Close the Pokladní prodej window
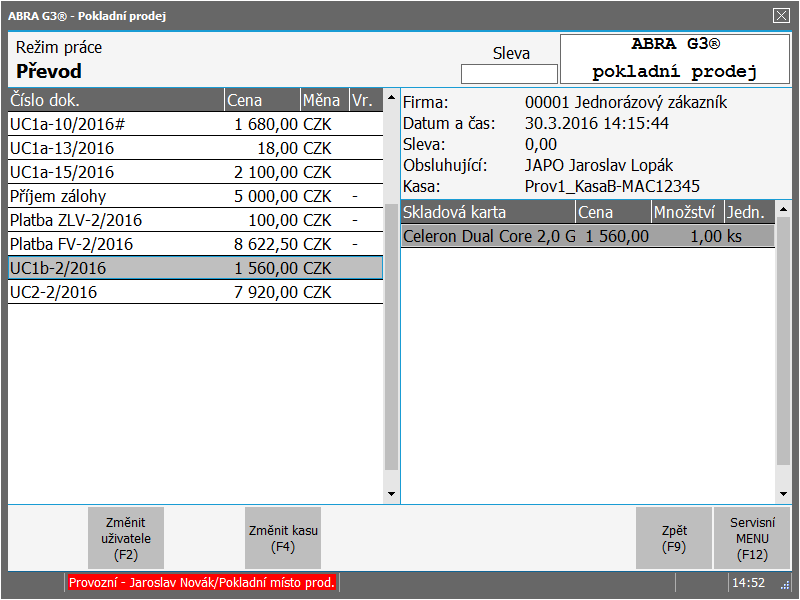Screen dimensions: 800x600 pyautogui.click(x=781, y=15)
